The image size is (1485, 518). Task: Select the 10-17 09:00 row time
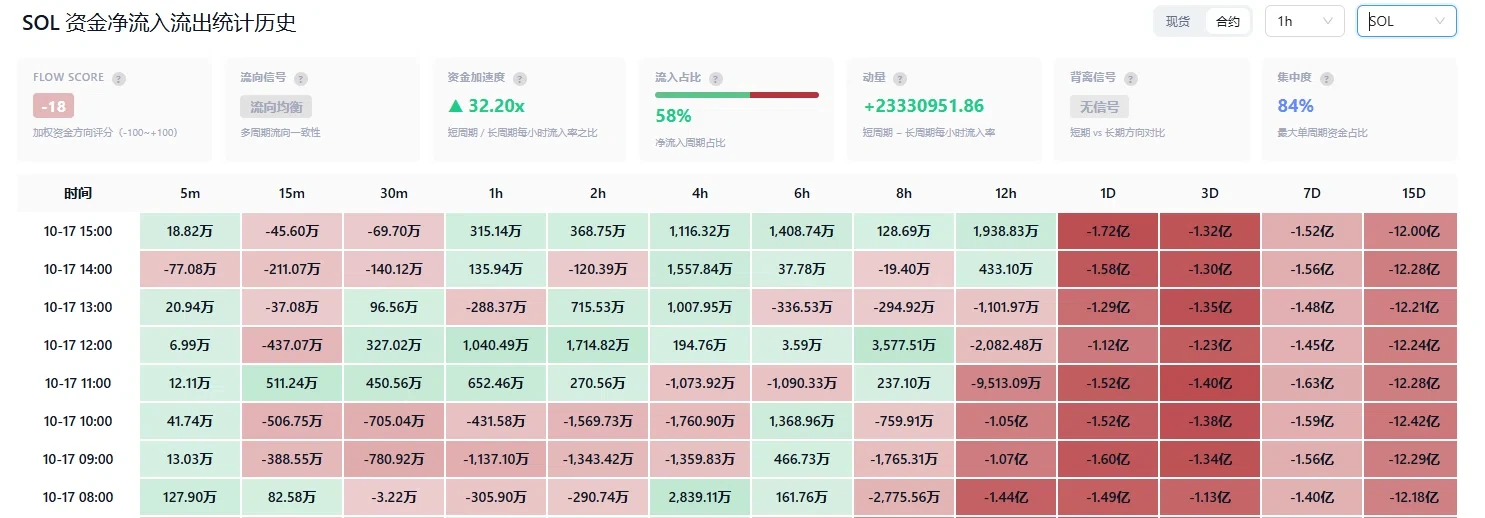click(x=78, y=459)
